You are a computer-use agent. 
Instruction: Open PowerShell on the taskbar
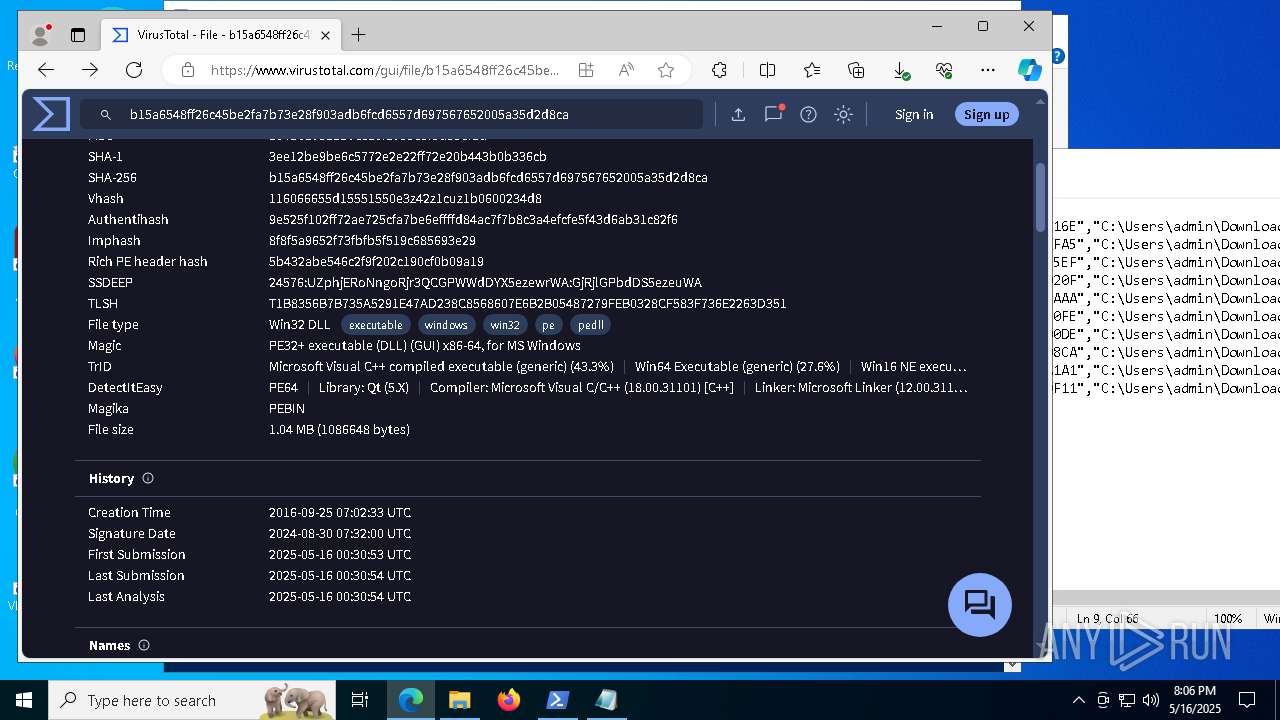click(x=557, y=700)
